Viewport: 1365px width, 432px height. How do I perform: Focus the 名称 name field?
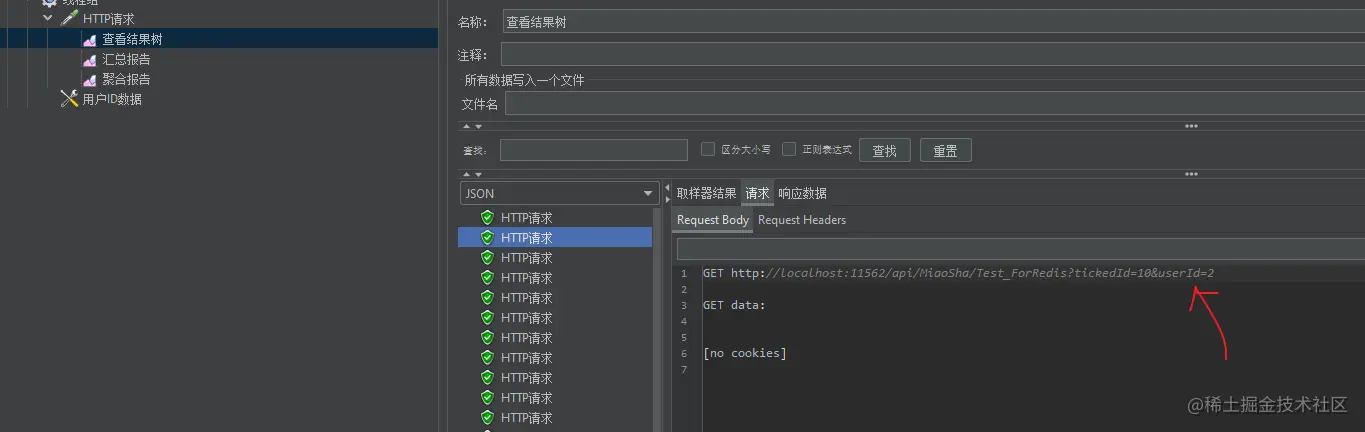[x=932, y=22]
